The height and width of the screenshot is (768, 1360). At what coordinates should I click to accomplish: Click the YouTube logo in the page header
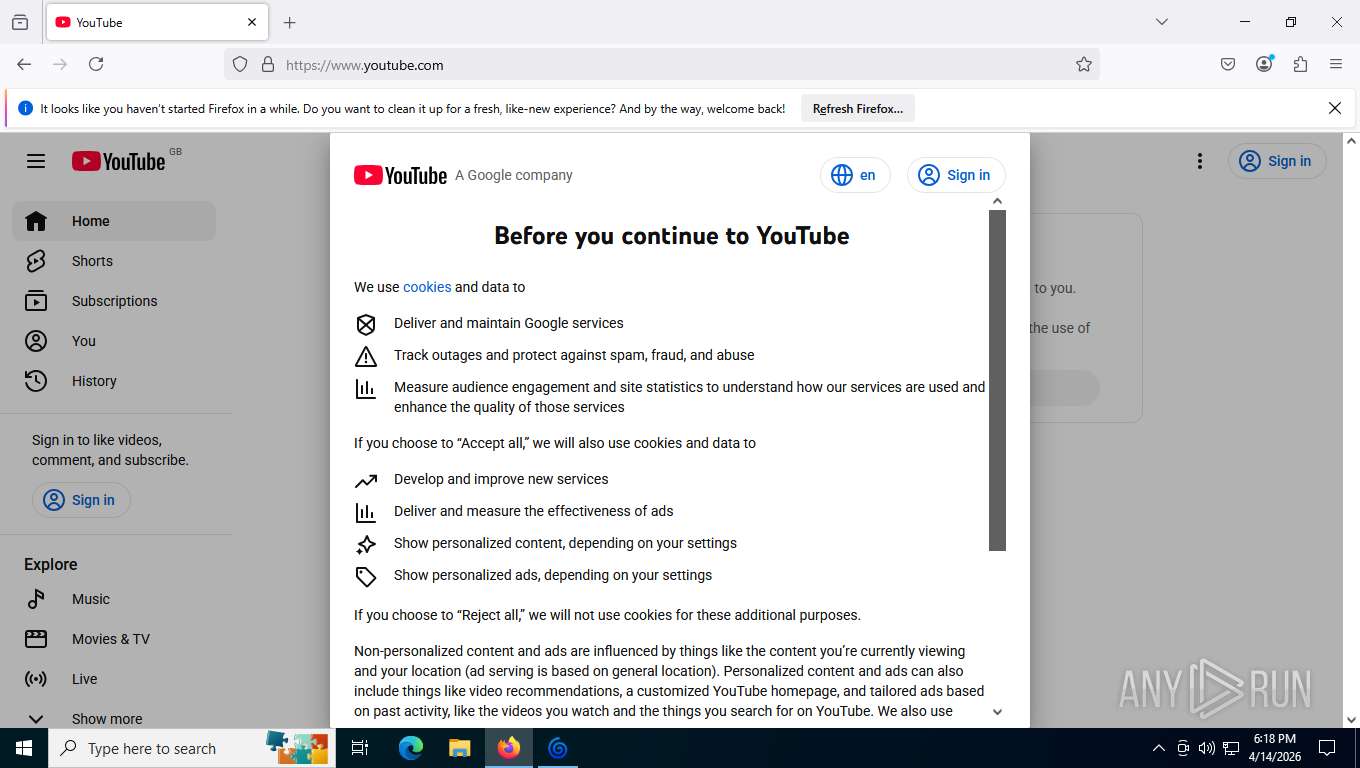pos(119,161)
